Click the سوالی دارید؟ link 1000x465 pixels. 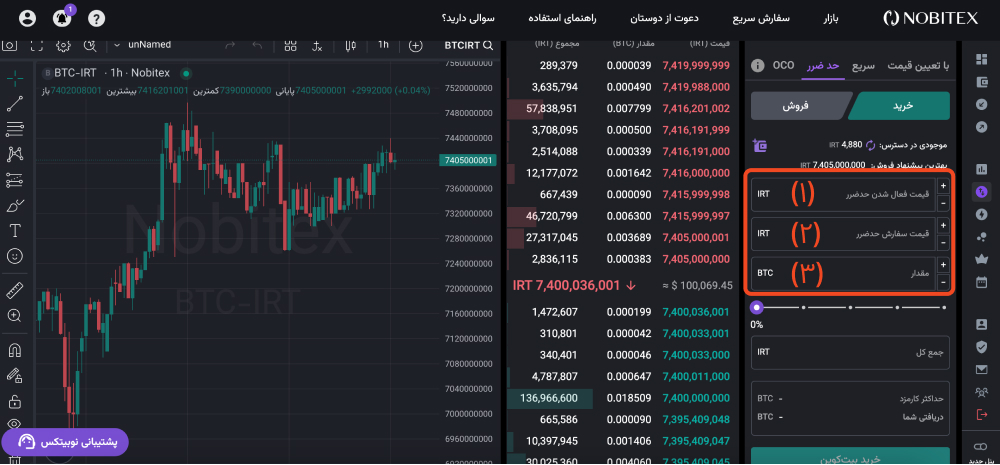[x=467, y=18]
